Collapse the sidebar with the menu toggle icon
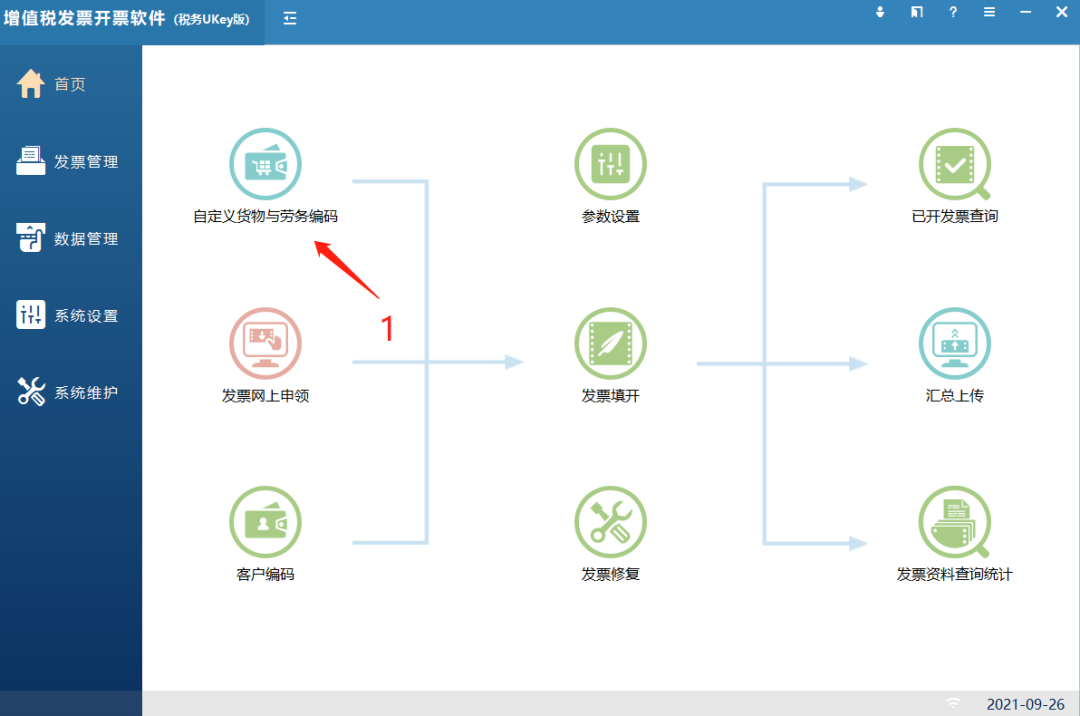The image size is (1080, 716). pos(290,19)
